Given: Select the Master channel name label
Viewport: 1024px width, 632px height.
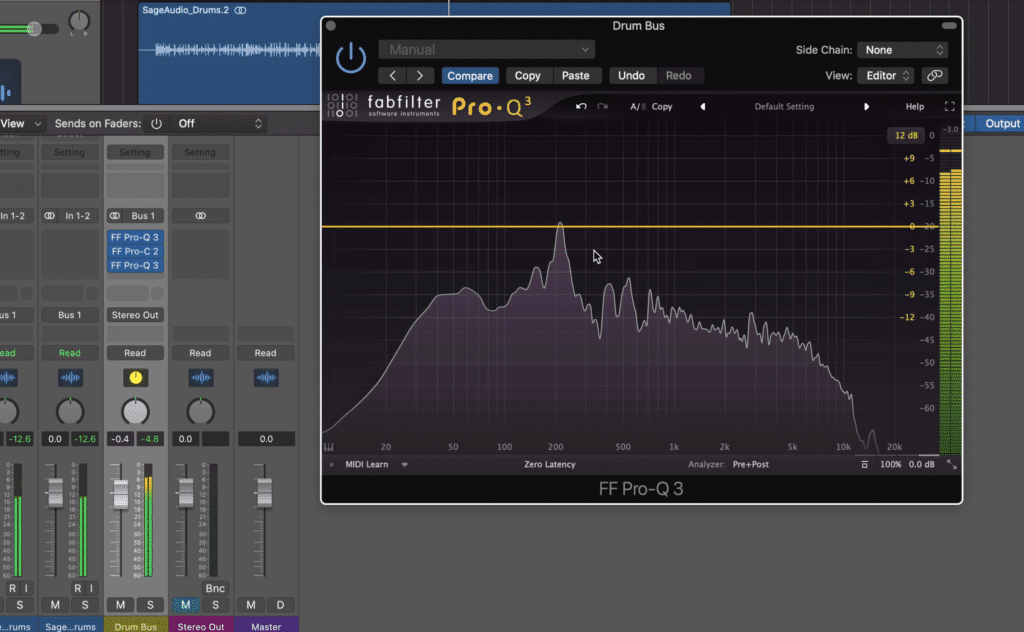Looking at the screenshot, I should (x=266, y=626).
